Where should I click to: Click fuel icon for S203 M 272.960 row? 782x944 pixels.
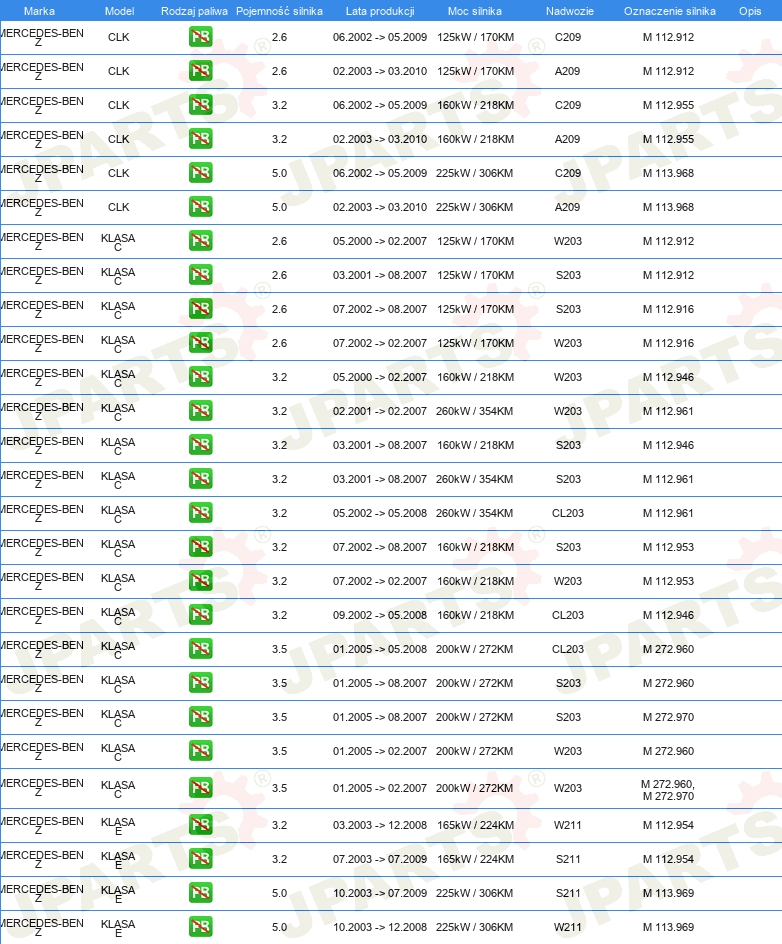tap(200, 683)
